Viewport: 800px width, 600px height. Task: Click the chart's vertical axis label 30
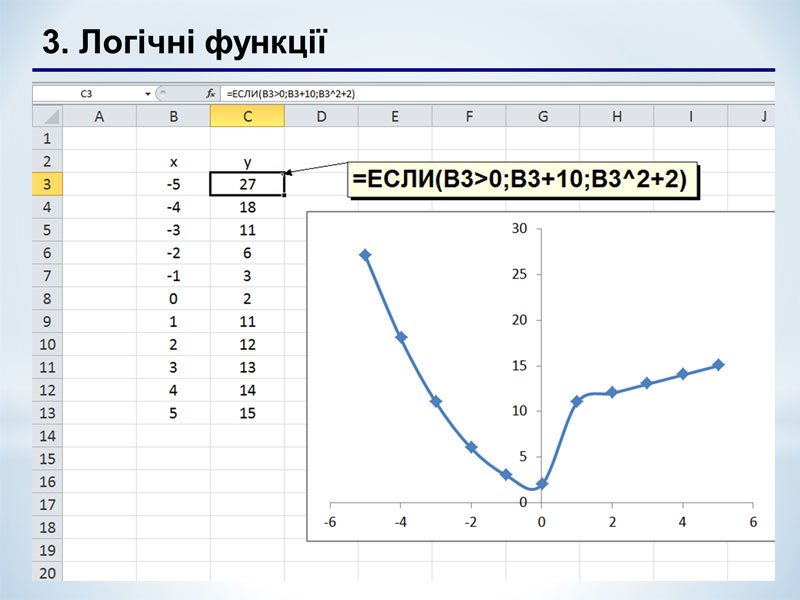(x=518, y=229)
